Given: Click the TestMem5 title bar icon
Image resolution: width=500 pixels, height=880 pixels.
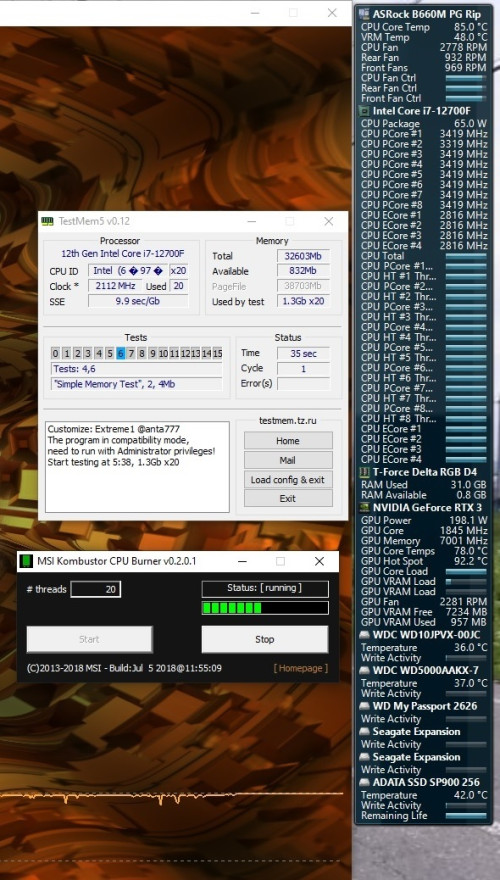Looking at the screenshot, I should click(48, 221).
